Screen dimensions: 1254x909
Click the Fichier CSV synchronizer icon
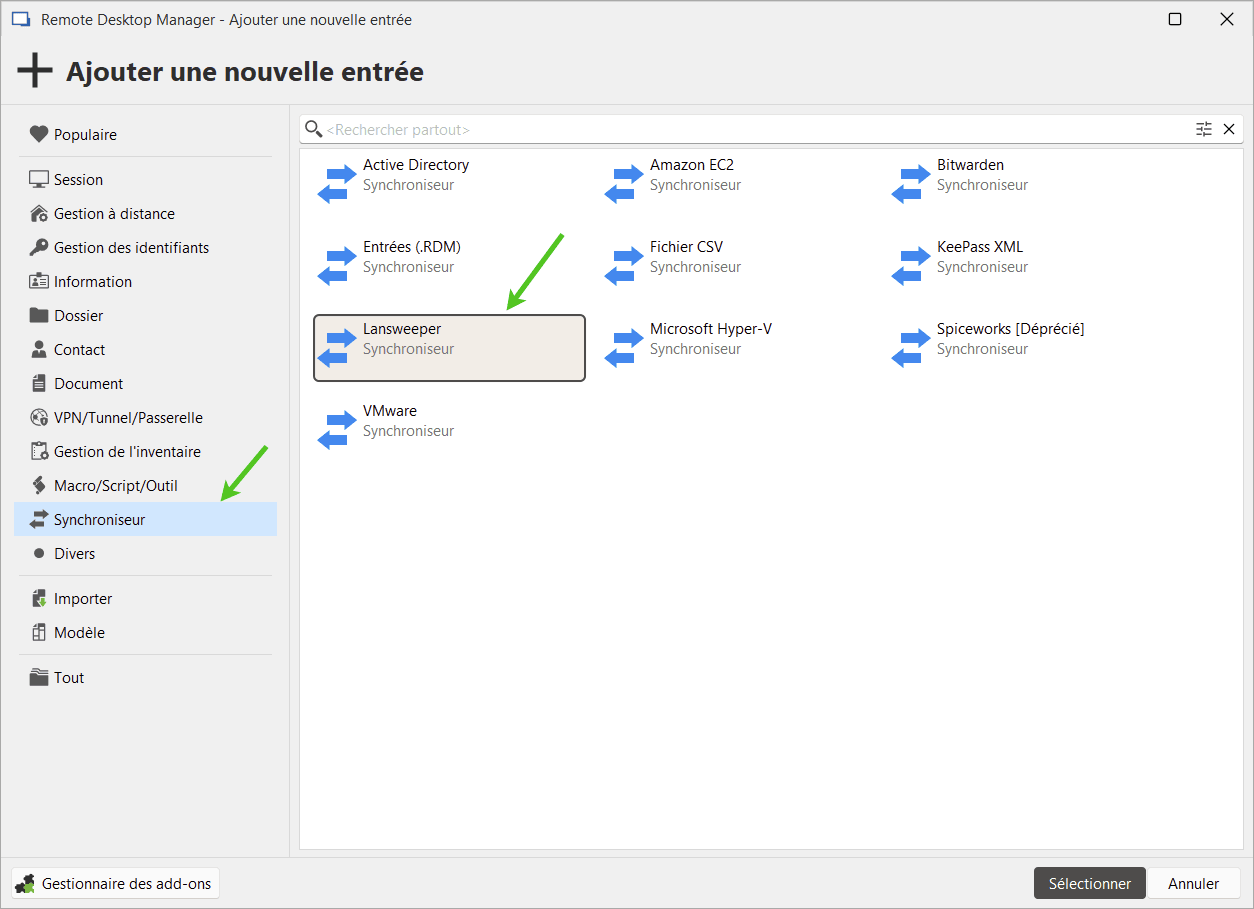coord(620,266)
